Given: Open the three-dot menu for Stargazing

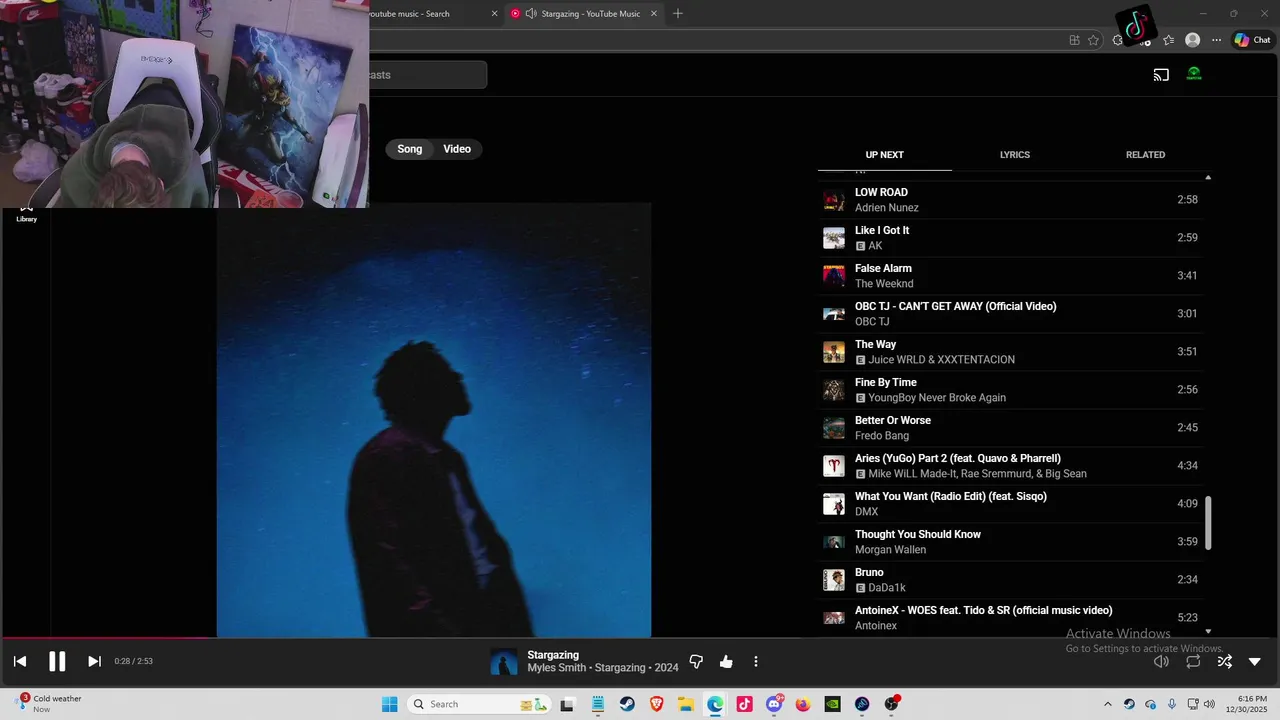Looking at the screenshot, I should (x=756, y=661).
